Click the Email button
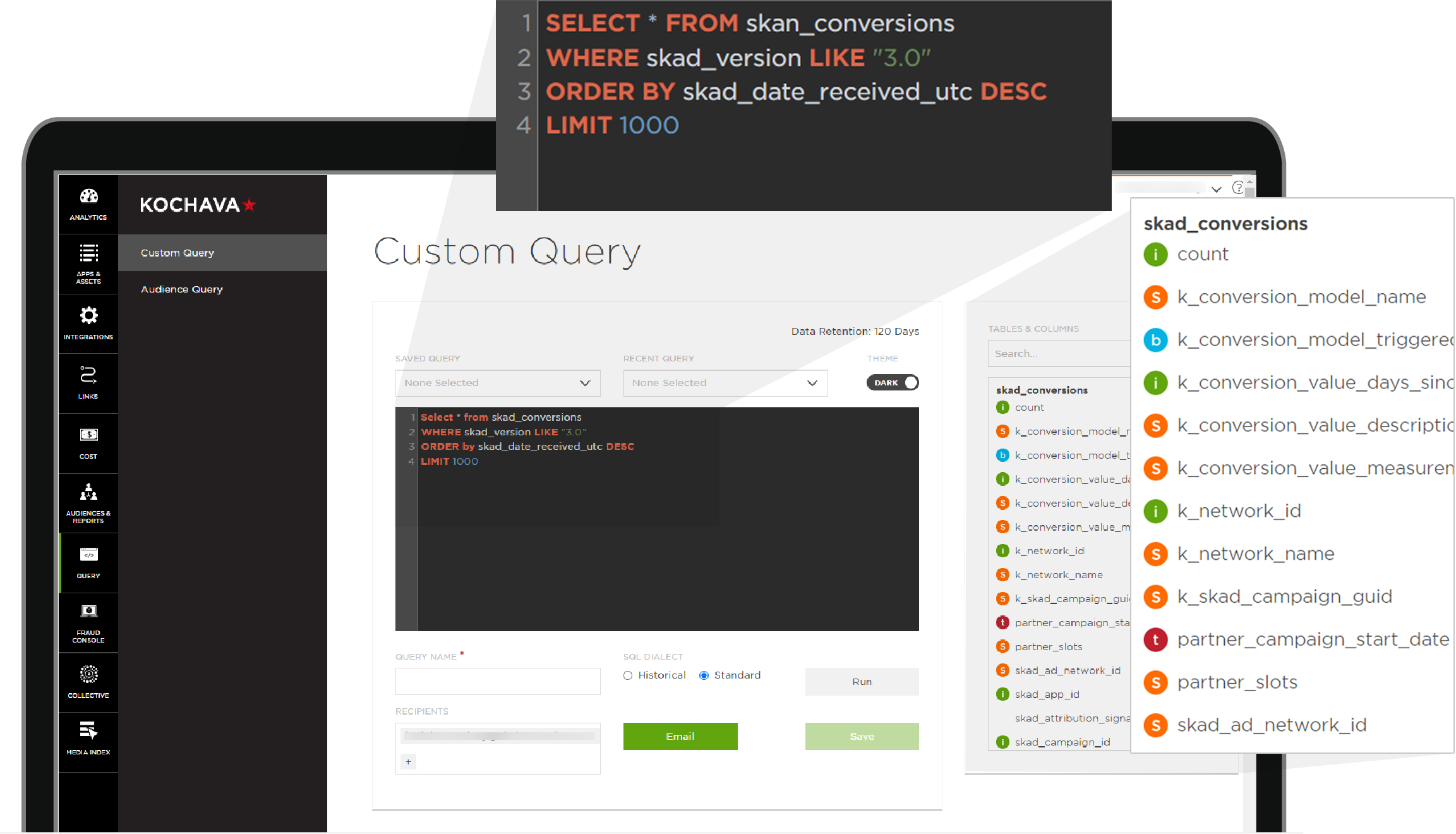 pos(680,737)
